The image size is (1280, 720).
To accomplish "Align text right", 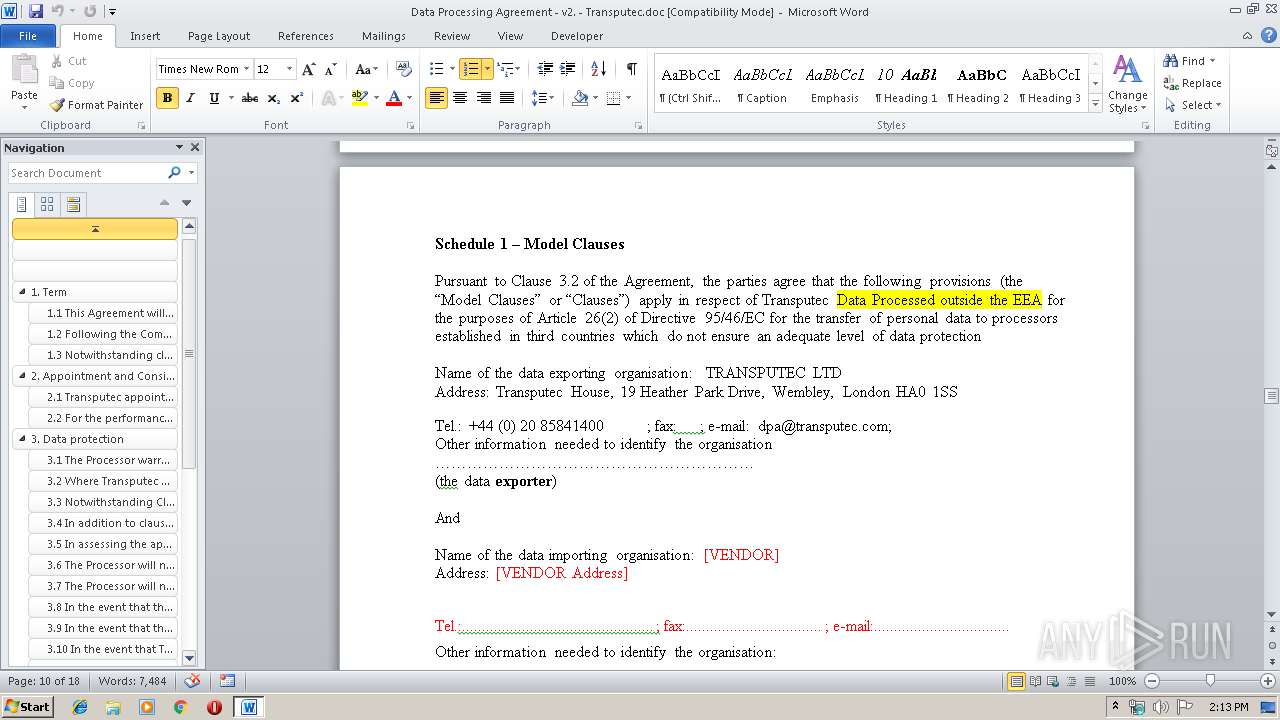I will pos(484,98).
